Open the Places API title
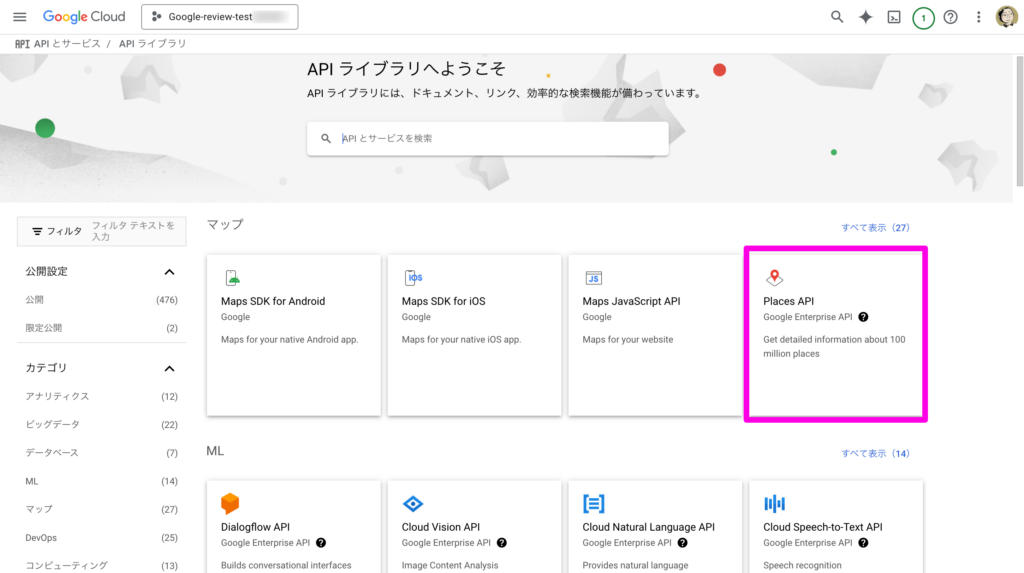Viewport: 1024px width, 573px height. [x=789, y=301]
